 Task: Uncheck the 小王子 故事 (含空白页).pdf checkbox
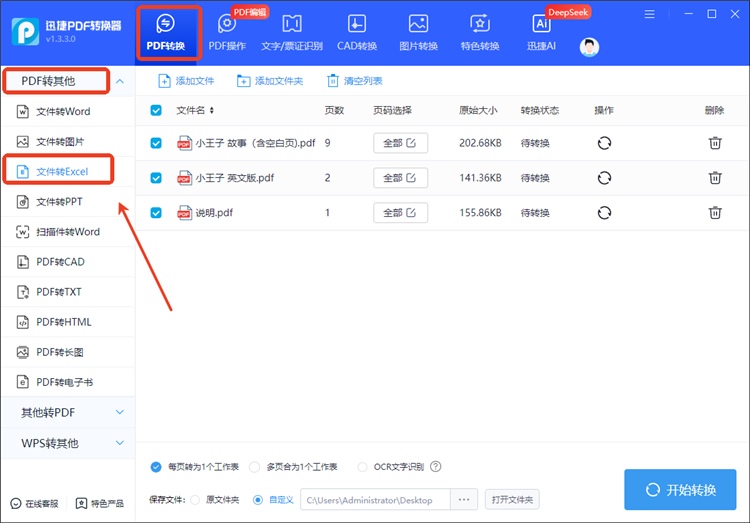point(156,143)
